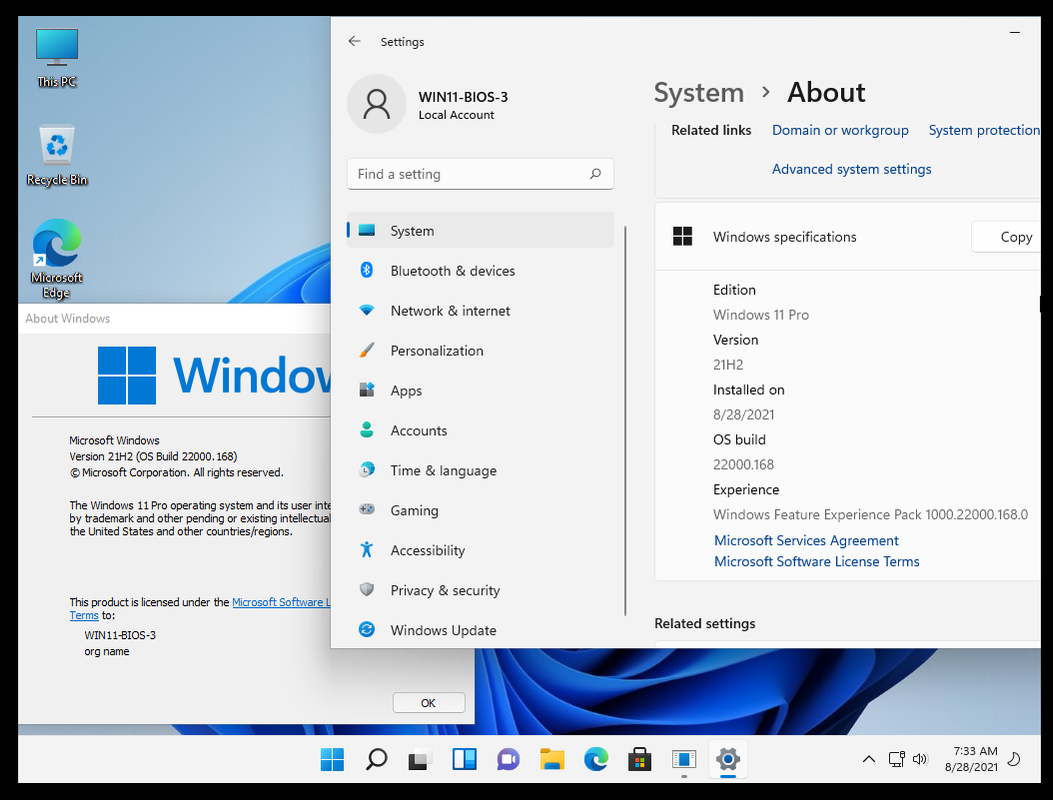
Task: Show hidden tray icons chevron
Action: click(x=868, y=759)
